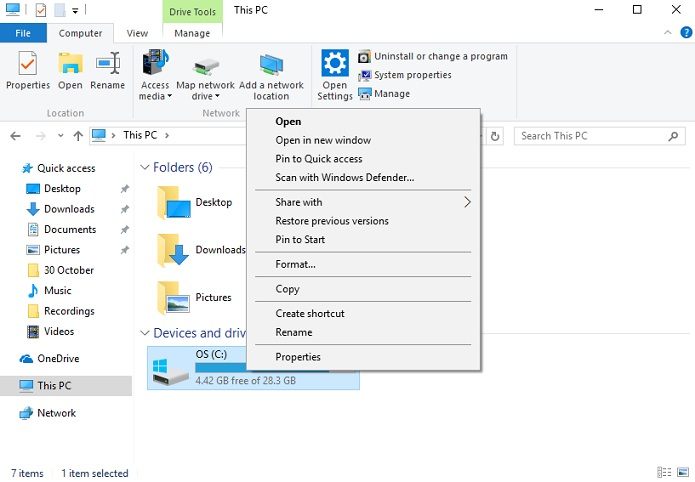Switch to large icons view in the status bar
The width and height of the screenshot is (695, 482).
[682, 473]
